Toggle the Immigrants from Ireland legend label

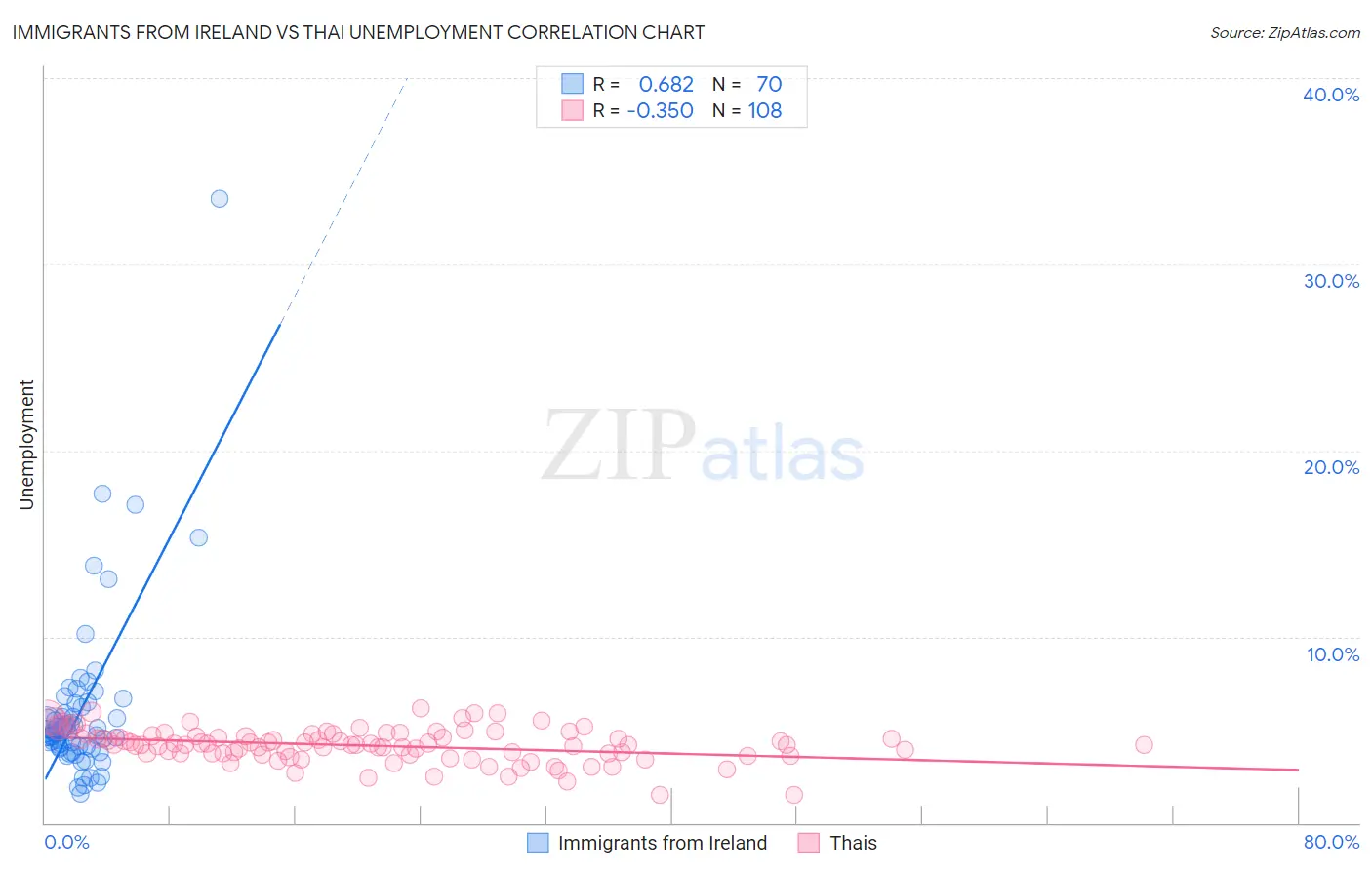(663, 843)
